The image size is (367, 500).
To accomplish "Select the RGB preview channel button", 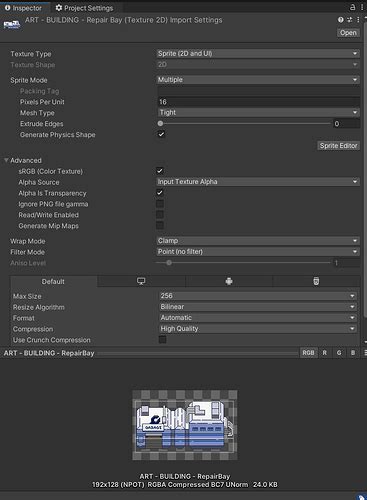I will pos(308,353).
